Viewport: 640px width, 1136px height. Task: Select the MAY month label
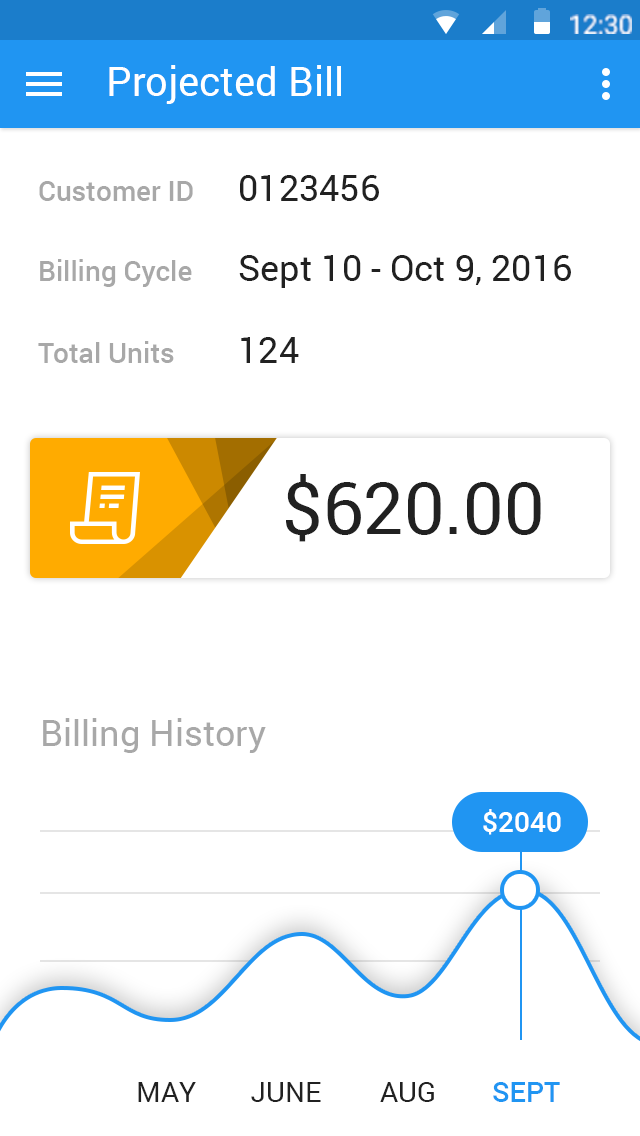166,1092
